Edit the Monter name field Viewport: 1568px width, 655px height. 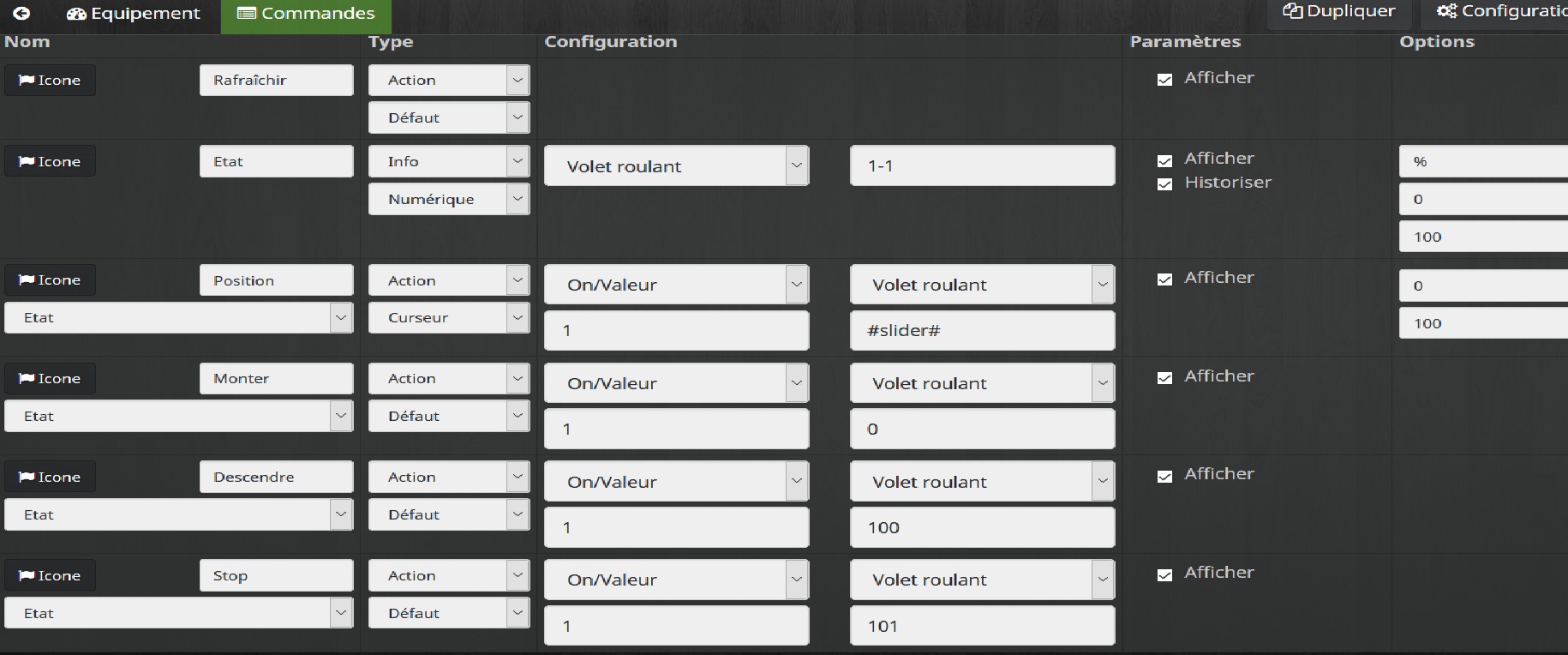(x=276, y=378)
